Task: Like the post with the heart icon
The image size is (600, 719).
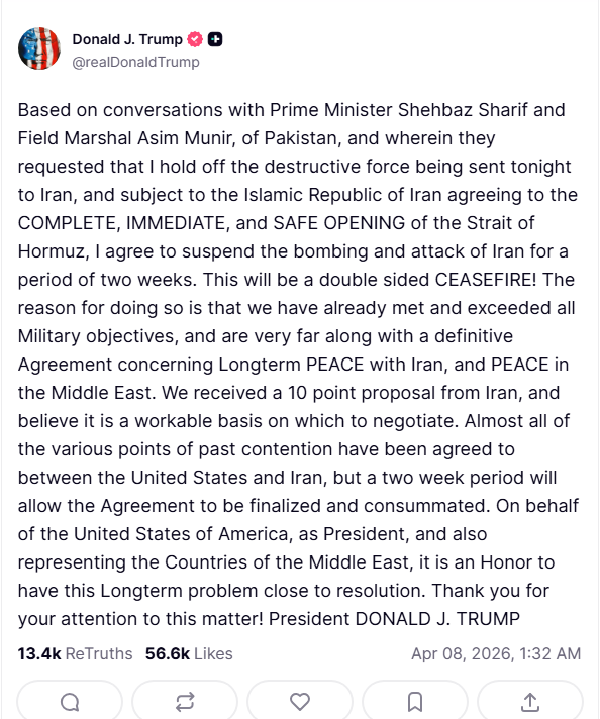Action: pos(299,701)
